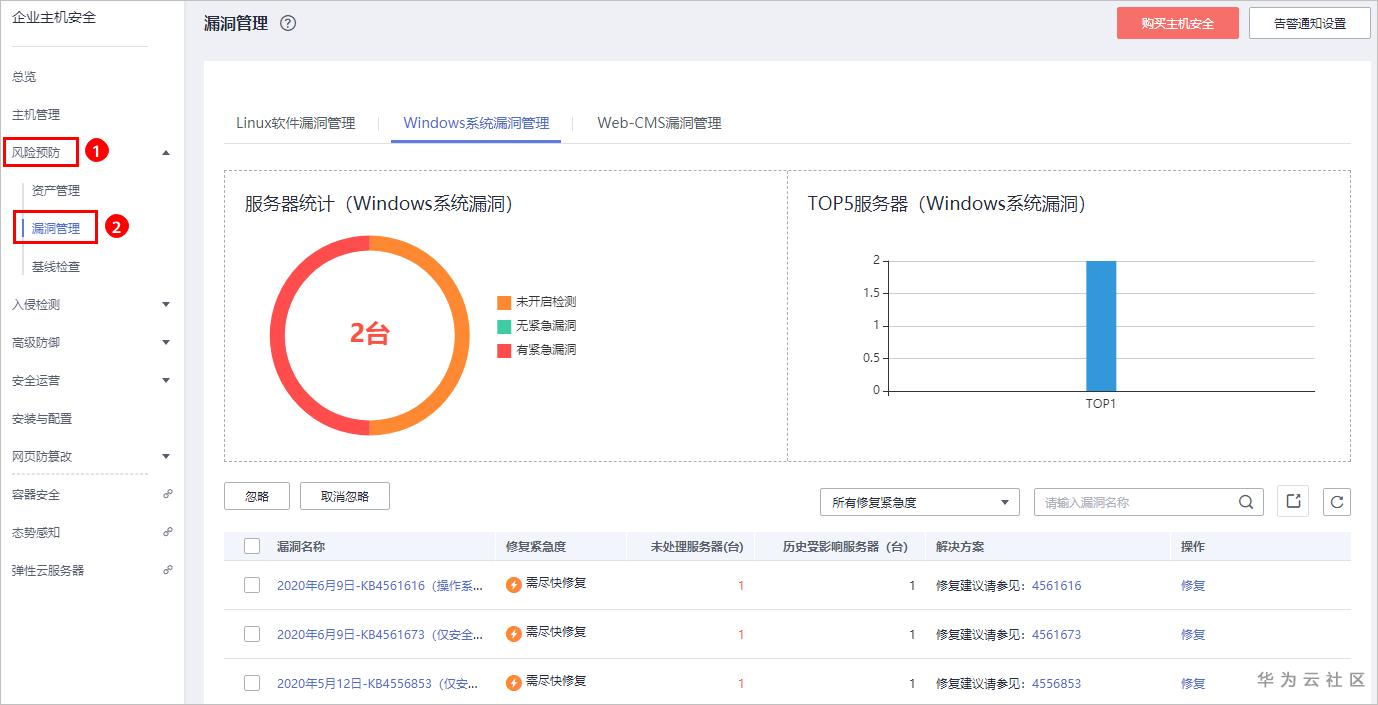
Task: Click the red 有紧急漏洞 legend swatch
Action: point(504,350)
